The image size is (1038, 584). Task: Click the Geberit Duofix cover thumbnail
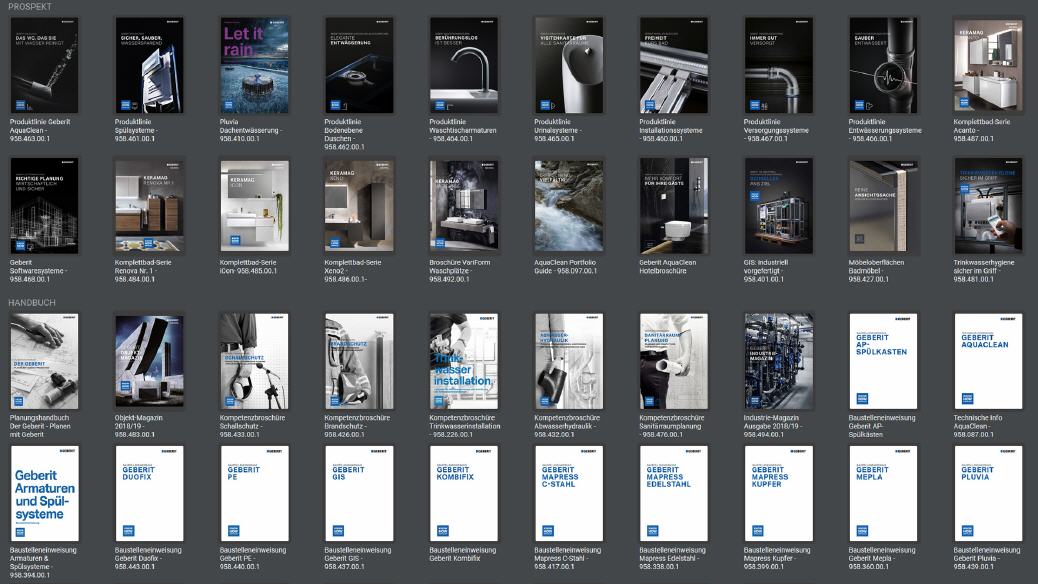(x=149, y=494)
